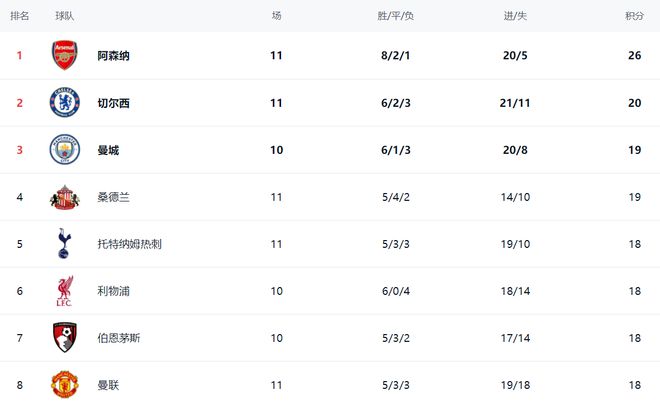Open the 伯恩茅斯 team link

pos(119,338)
